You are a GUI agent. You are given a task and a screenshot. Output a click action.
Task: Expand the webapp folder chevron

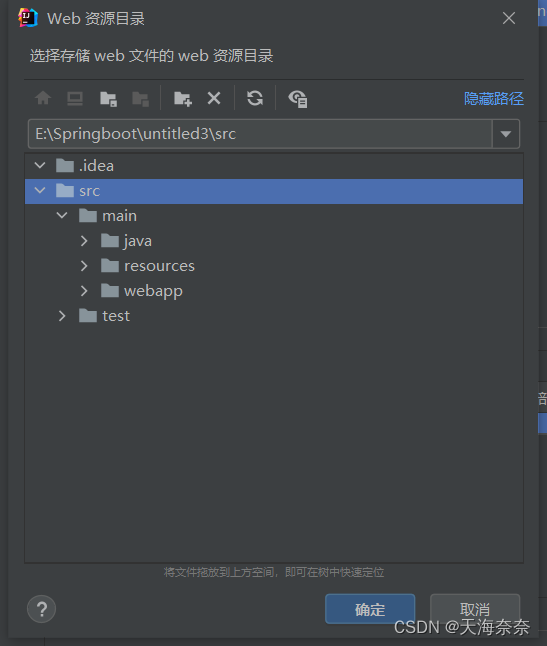pos(84,291)
